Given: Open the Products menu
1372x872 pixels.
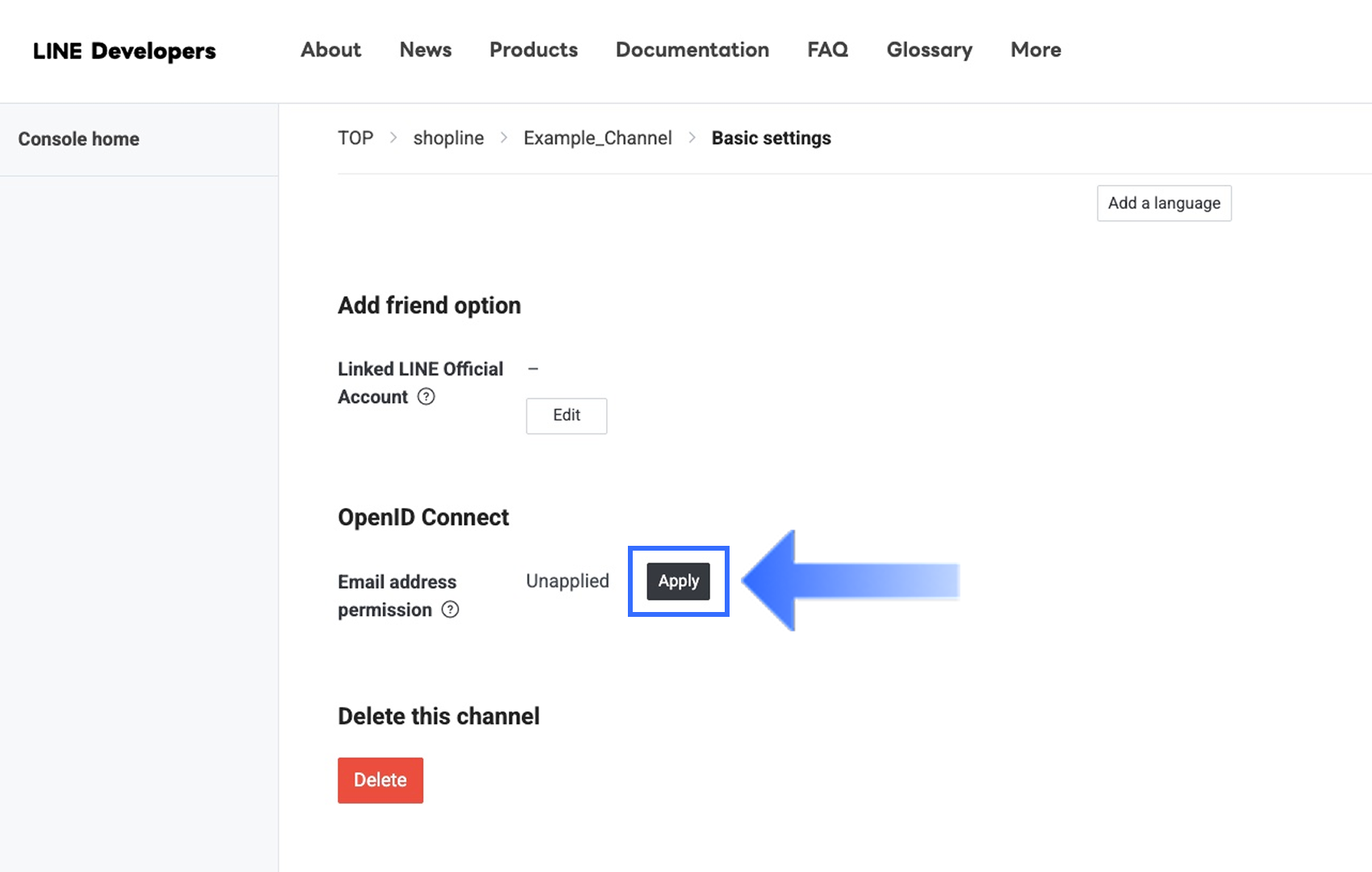Looking at the screenshot, I should (x=533, y=50).
